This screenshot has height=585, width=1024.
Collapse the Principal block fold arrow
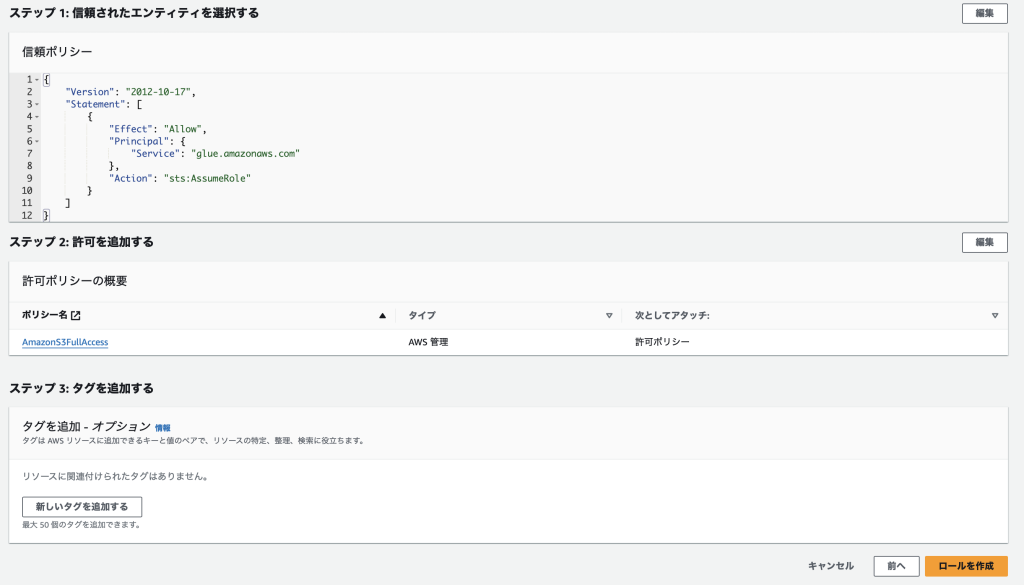[37, 141]
